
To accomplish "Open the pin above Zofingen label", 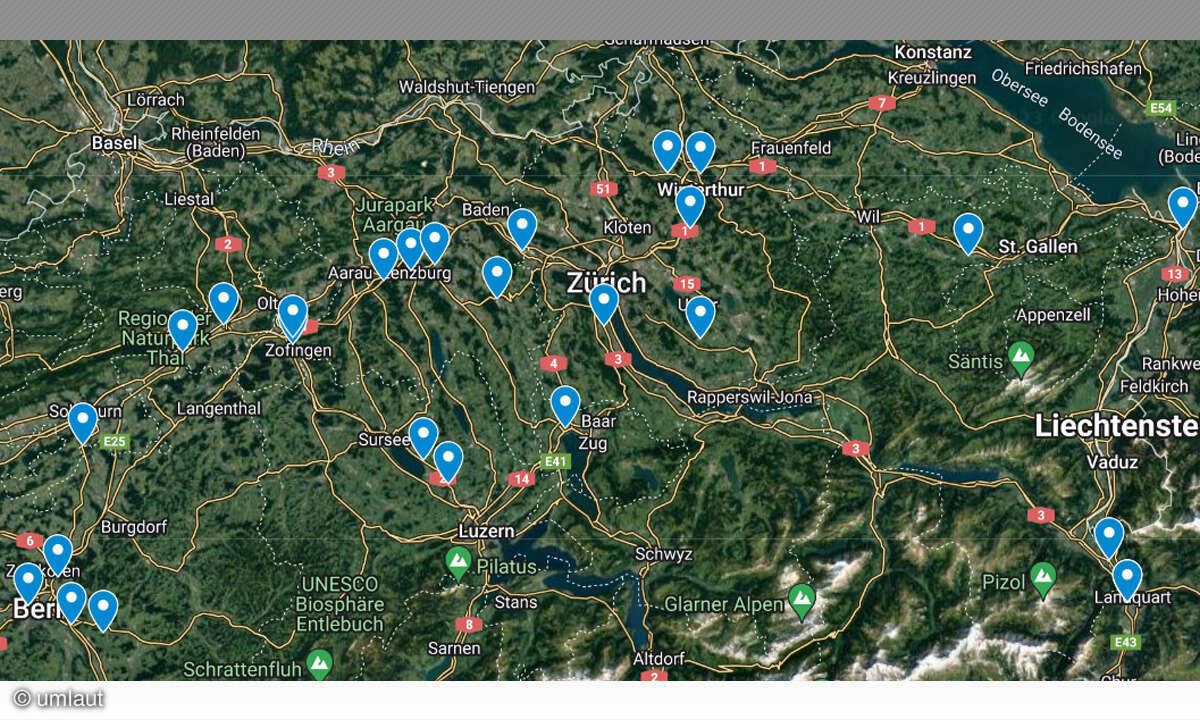I will pyautogui.click(x=292, y=316).
